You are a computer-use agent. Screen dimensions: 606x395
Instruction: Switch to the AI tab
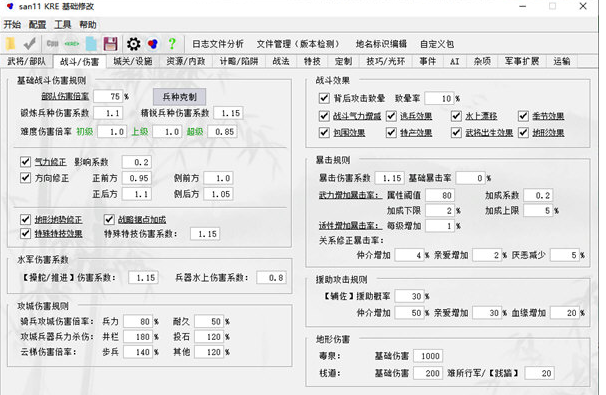pyautogui.click(x=455, y=61)
